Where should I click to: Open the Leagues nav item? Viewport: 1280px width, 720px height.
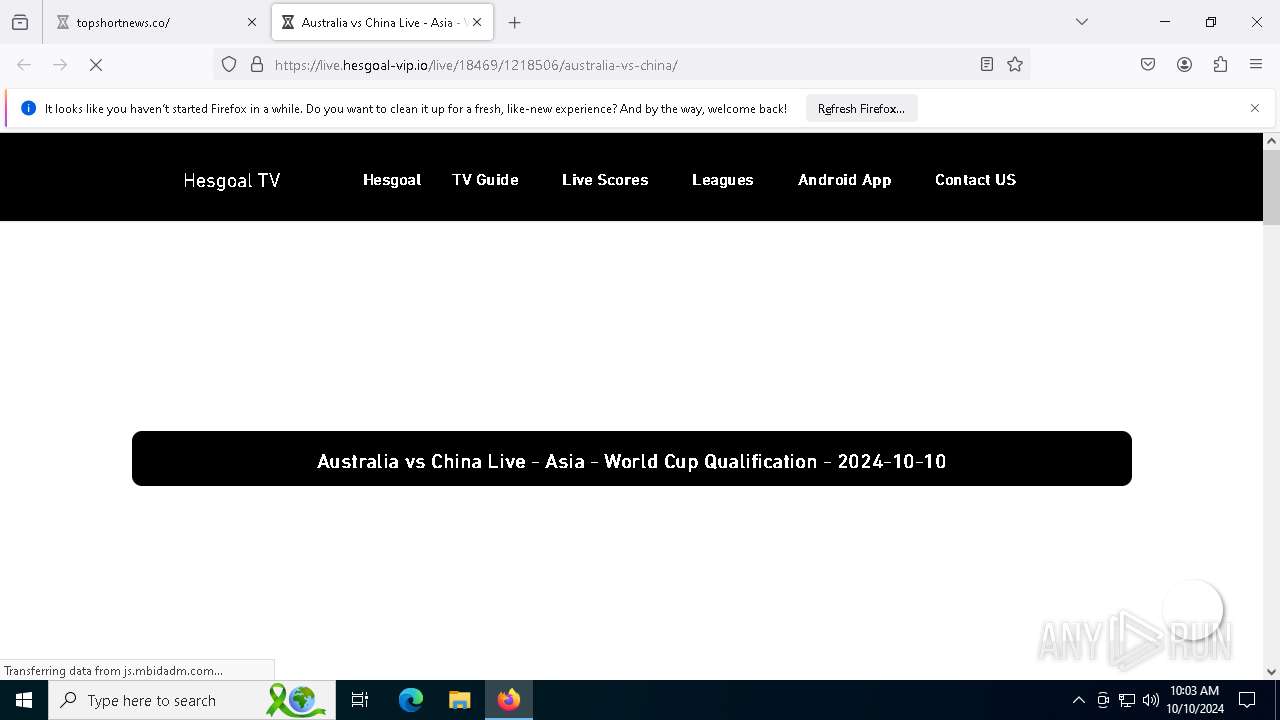(x=723, y=180)
